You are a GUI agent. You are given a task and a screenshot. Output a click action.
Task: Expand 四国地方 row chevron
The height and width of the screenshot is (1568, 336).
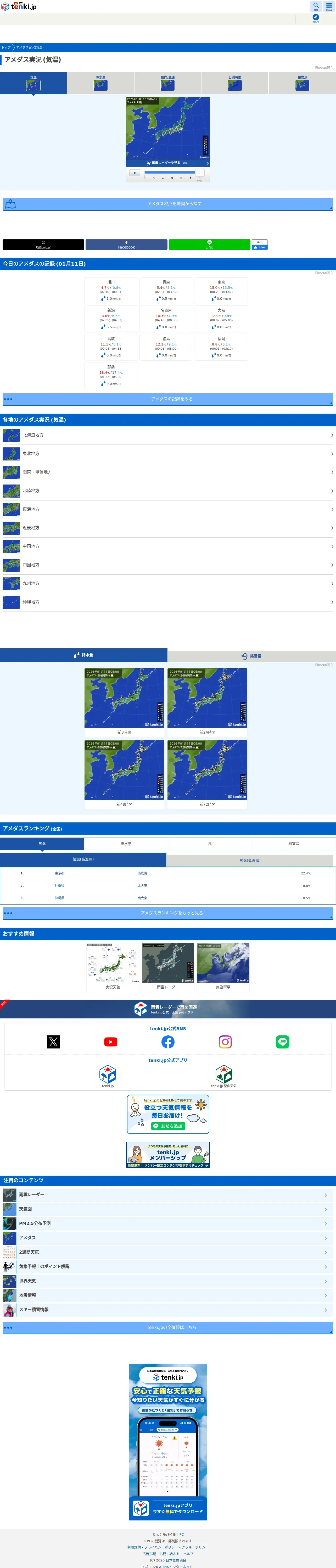point(332,566)
